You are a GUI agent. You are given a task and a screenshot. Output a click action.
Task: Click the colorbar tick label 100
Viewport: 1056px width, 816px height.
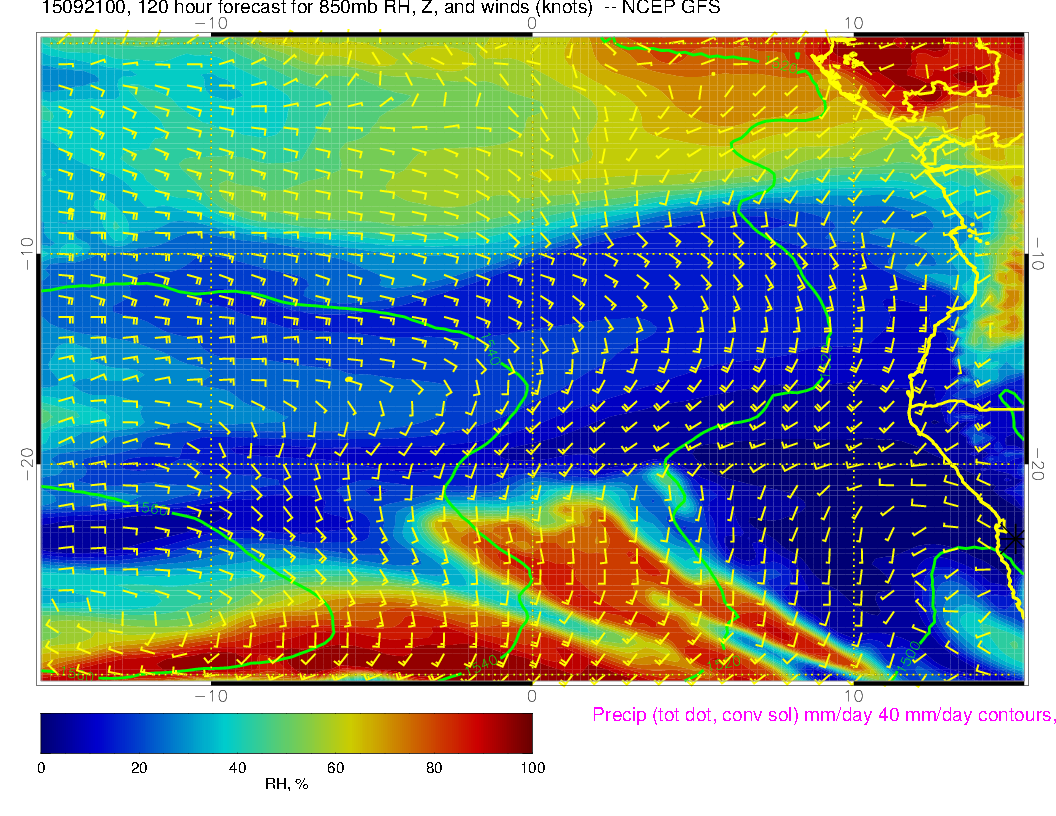(x=531, y=767)
